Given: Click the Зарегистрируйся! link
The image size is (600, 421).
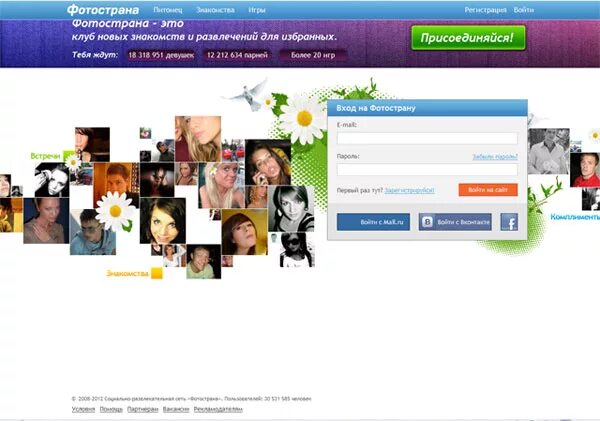Looking at the screenshot, I should coord(409,190).
